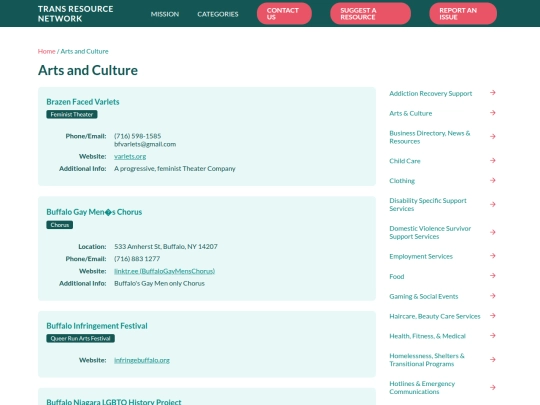Viewport: 540px width, 405px height.
Task: Select Business Directory, News & Resources category
Action: click(x=429, y=137)
